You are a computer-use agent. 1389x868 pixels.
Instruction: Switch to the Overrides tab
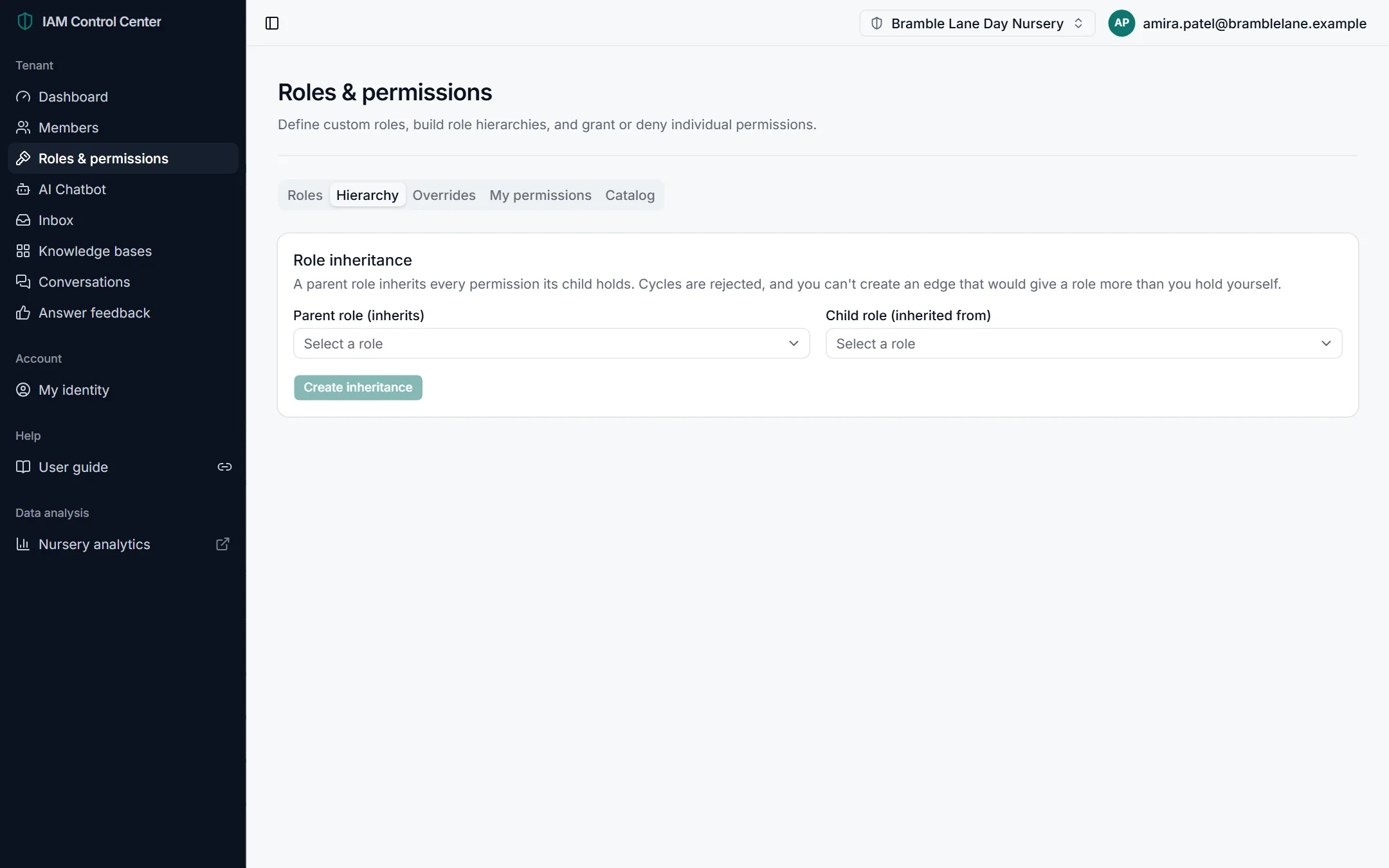444,195
